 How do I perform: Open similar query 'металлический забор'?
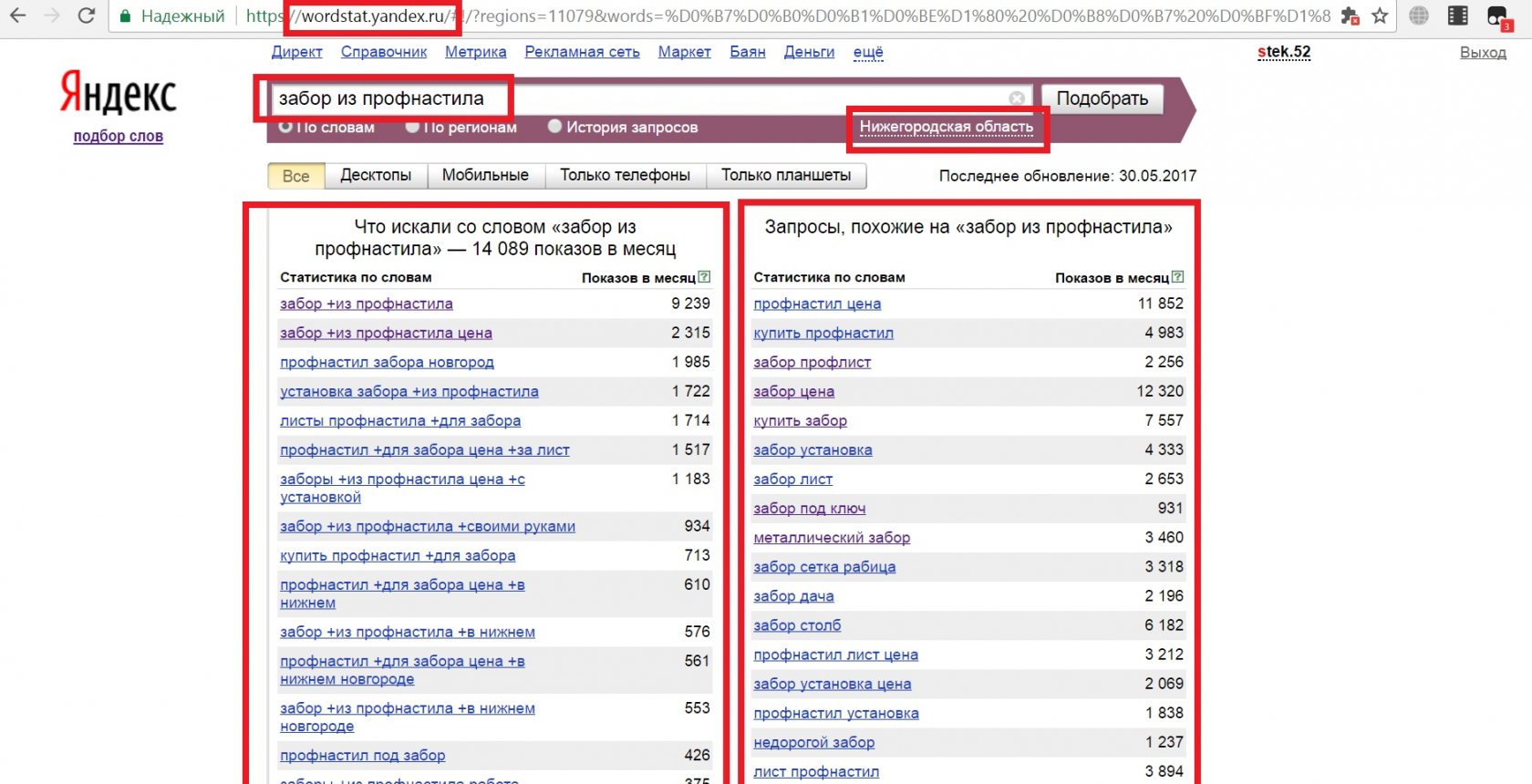tap(832, 538)
